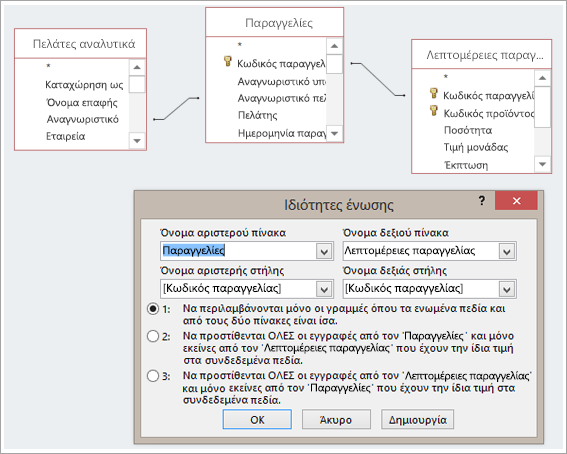
Task: Select Έκπτωση field
Action: click(x=466, y=165)
